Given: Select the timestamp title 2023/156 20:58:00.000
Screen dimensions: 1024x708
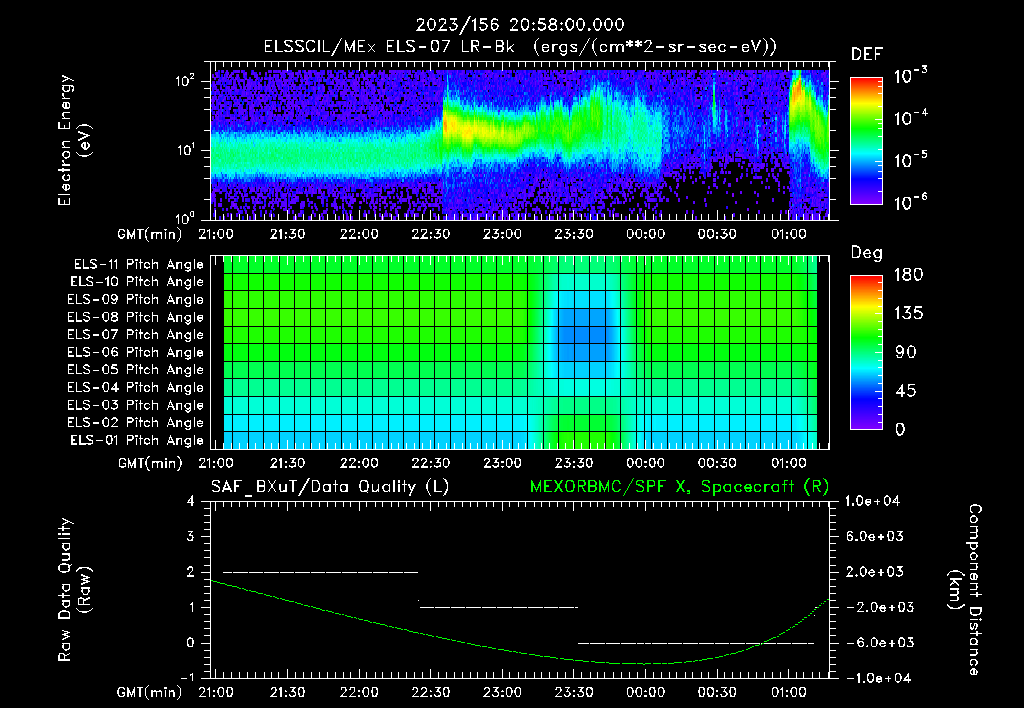Looking at the screenshot, I should pyautogui.click(x=520, y=25).
